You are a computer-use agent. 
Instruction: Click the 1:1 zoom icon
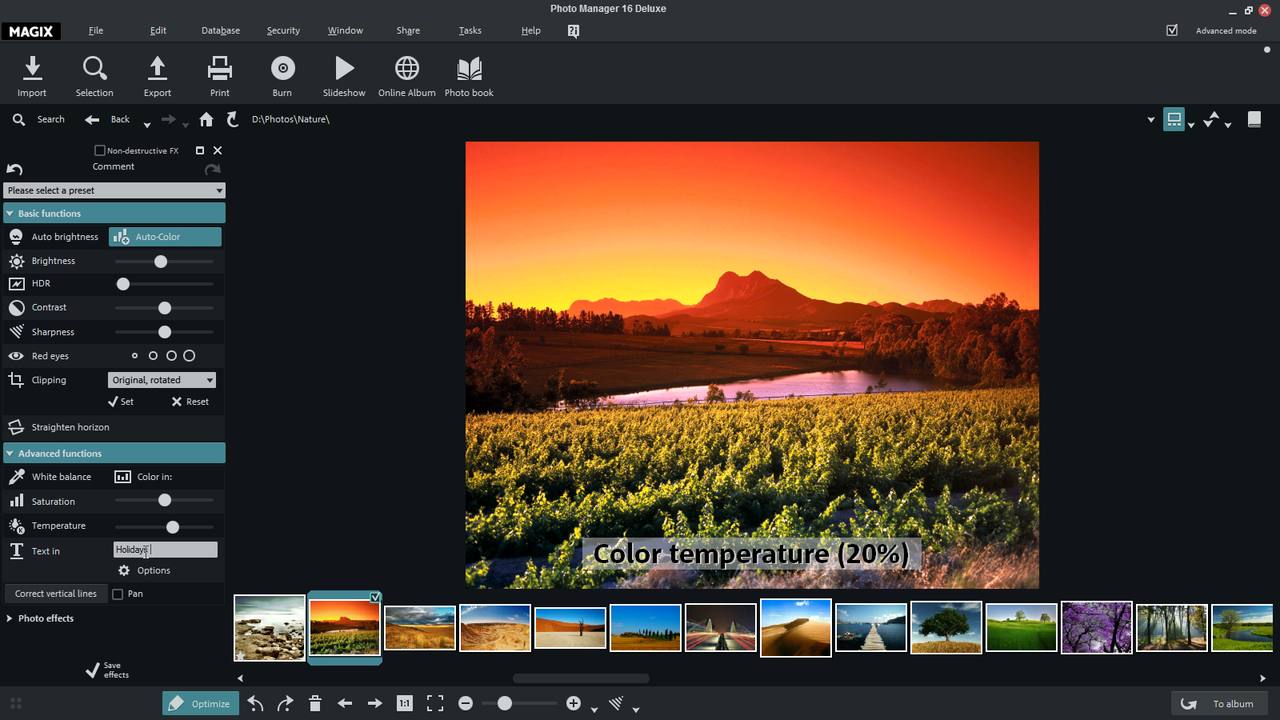pos(404,703)
